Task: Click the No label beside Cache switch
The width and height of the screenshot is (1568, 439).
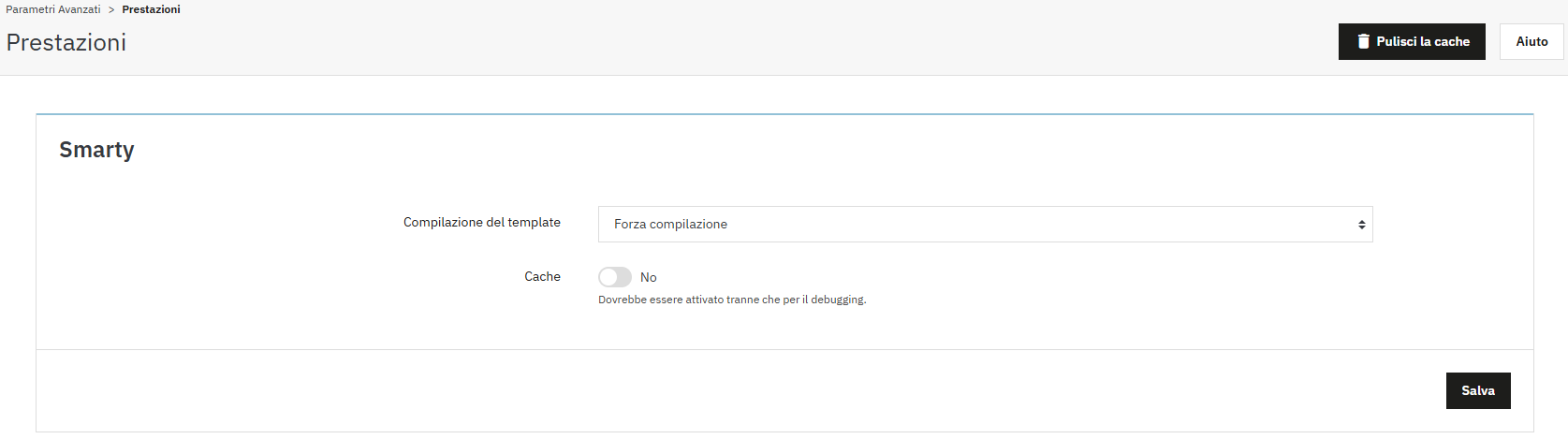Action: click(x=649, y=278)
